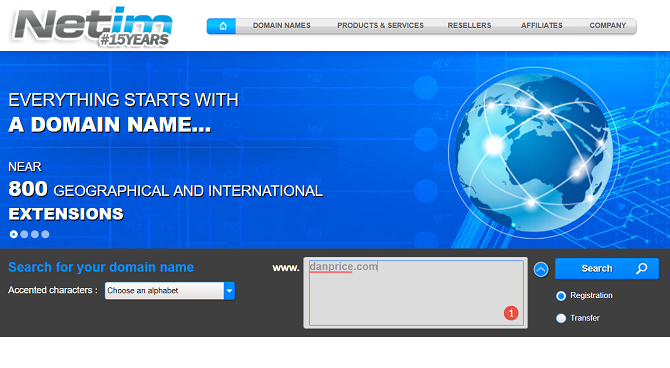Select the 'A DOMAIN NAME...' banner headline

pyautogui.click(x=110, y=125)
